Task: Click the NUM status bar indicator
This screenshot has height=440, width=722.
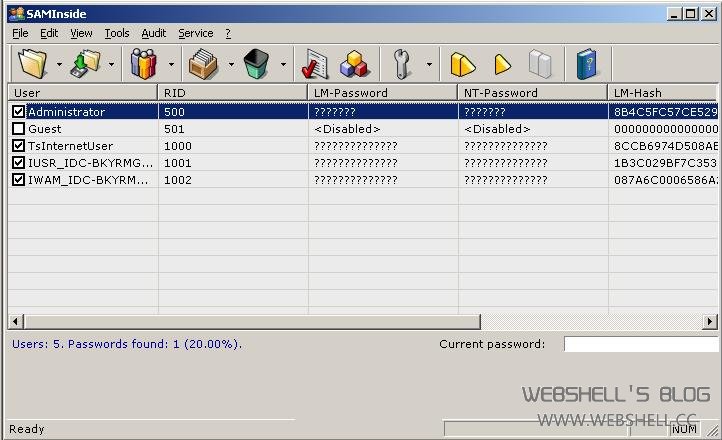Action: click(684, 429)
